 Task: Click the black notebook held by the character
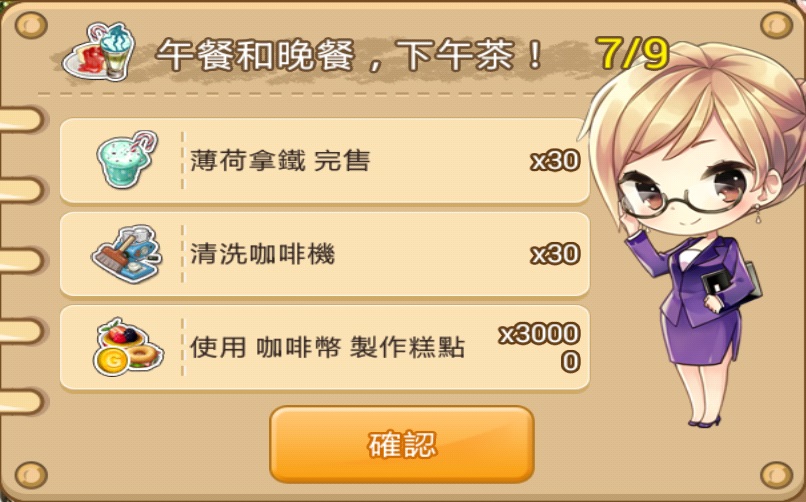tap(729, 285)
